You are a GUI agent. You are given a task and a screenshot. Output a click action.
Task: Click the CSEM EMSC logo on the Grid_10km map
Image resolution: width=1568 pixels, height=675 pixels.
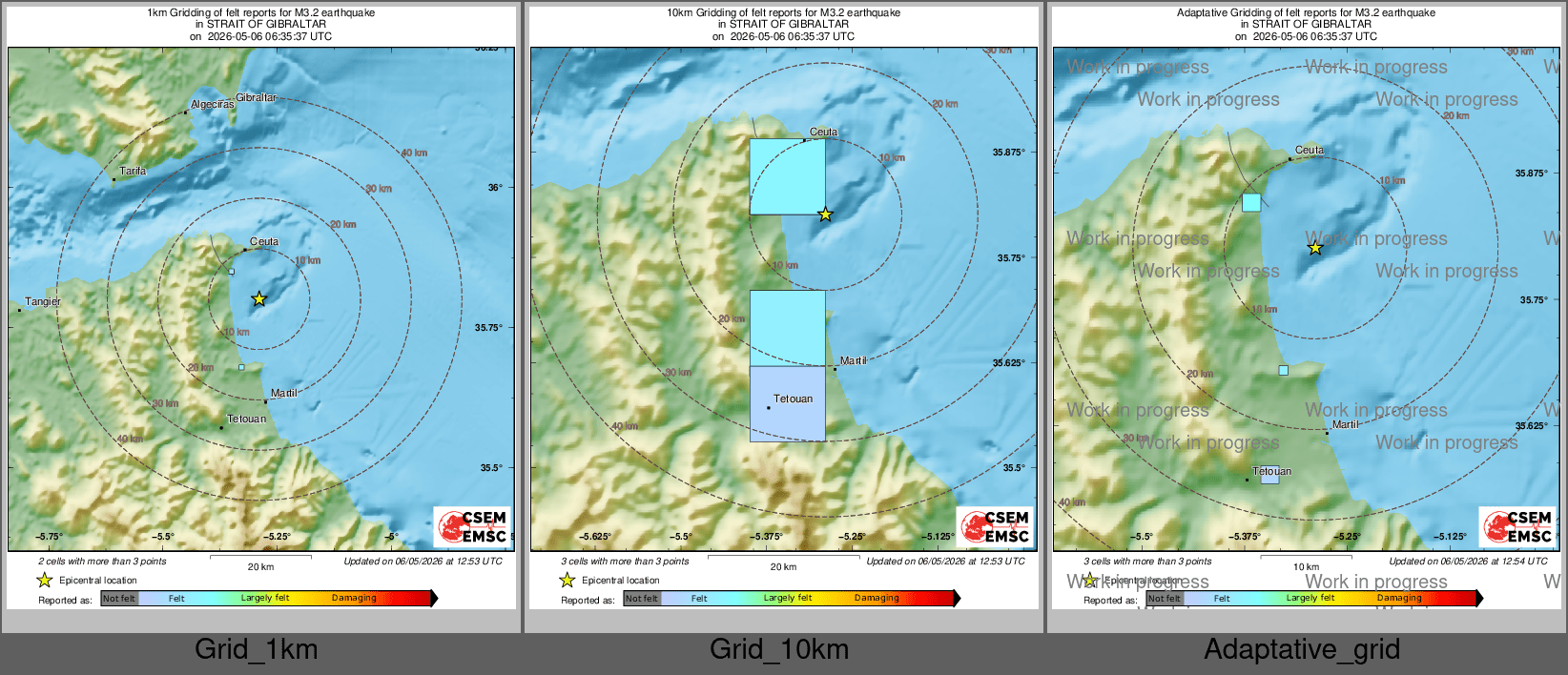[996, 526]
